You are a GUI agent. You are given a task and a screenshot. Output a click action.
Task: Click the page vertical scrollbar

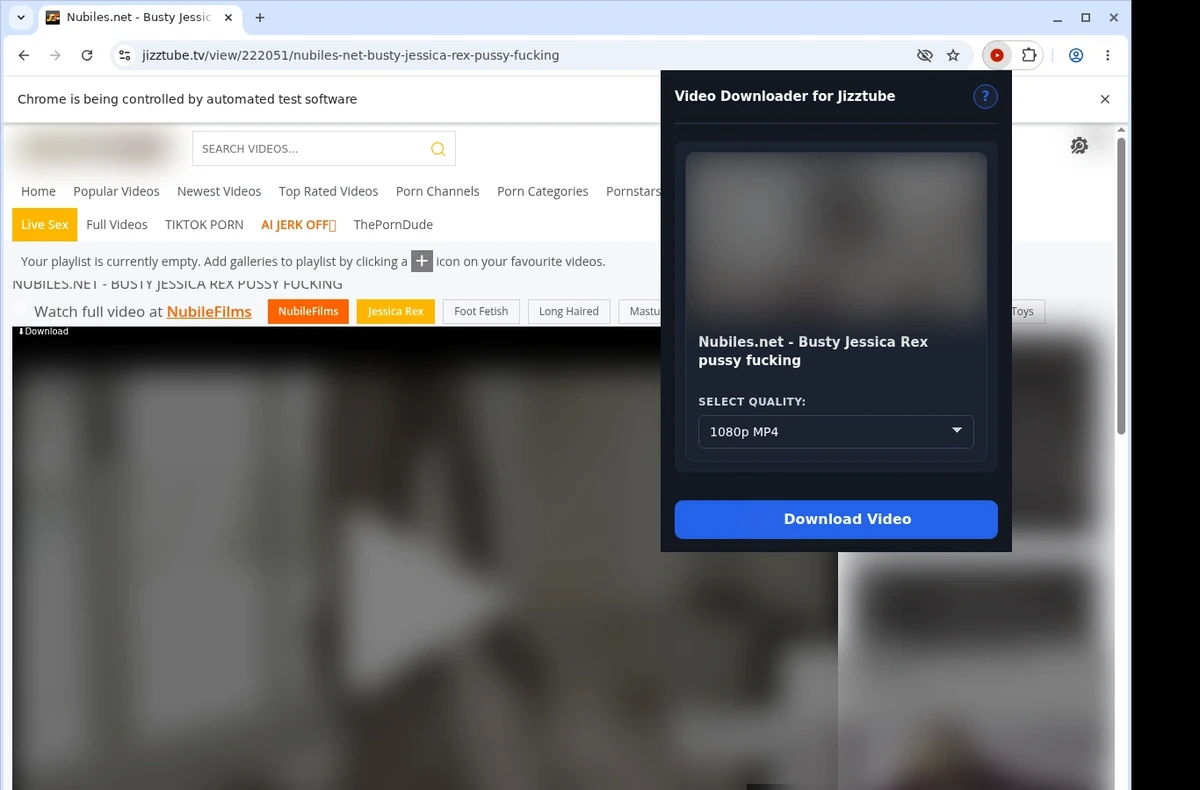1121,285
